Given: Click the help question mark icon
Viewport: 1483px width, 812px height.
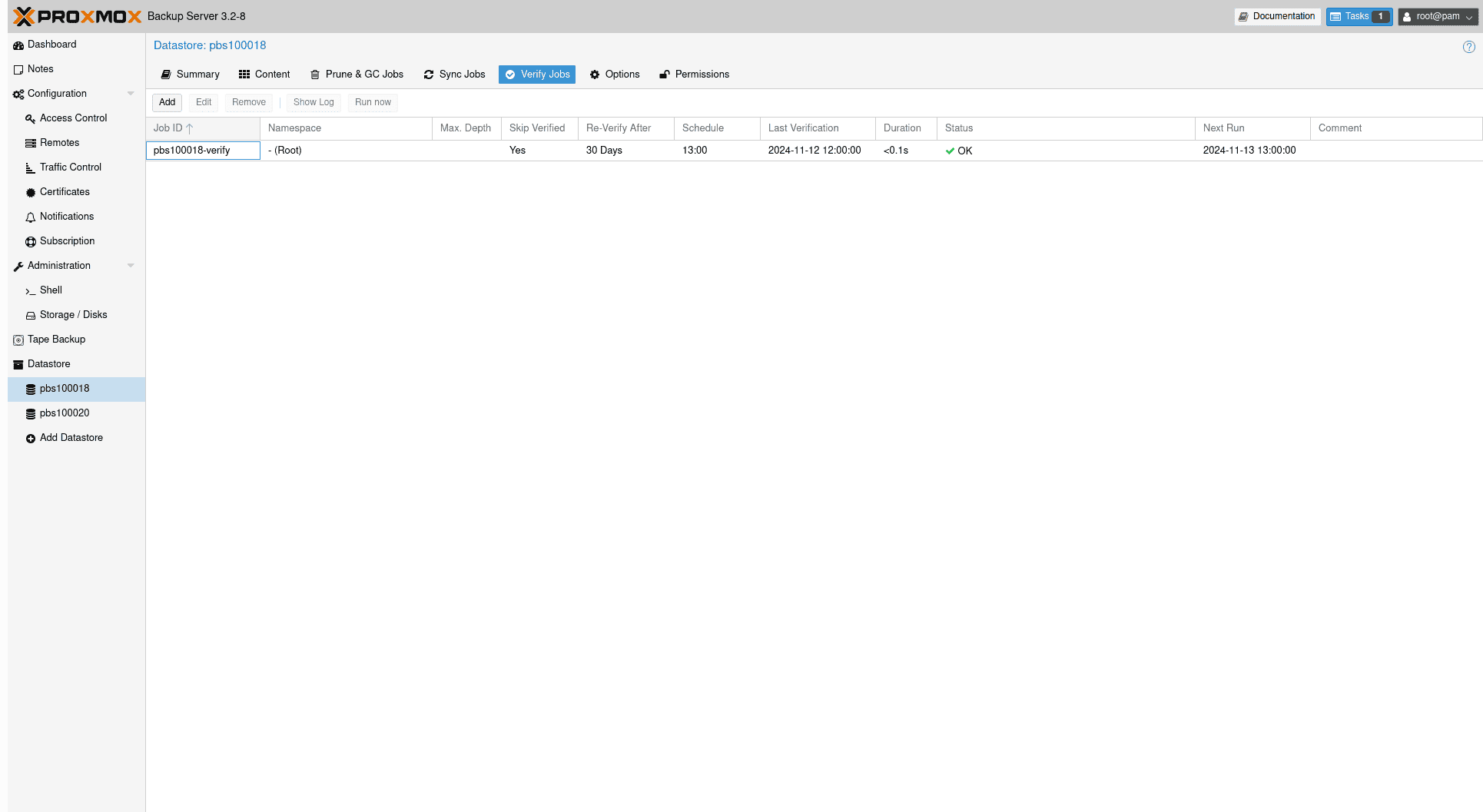Looking at the screenshot, I should pos(1468,47).
